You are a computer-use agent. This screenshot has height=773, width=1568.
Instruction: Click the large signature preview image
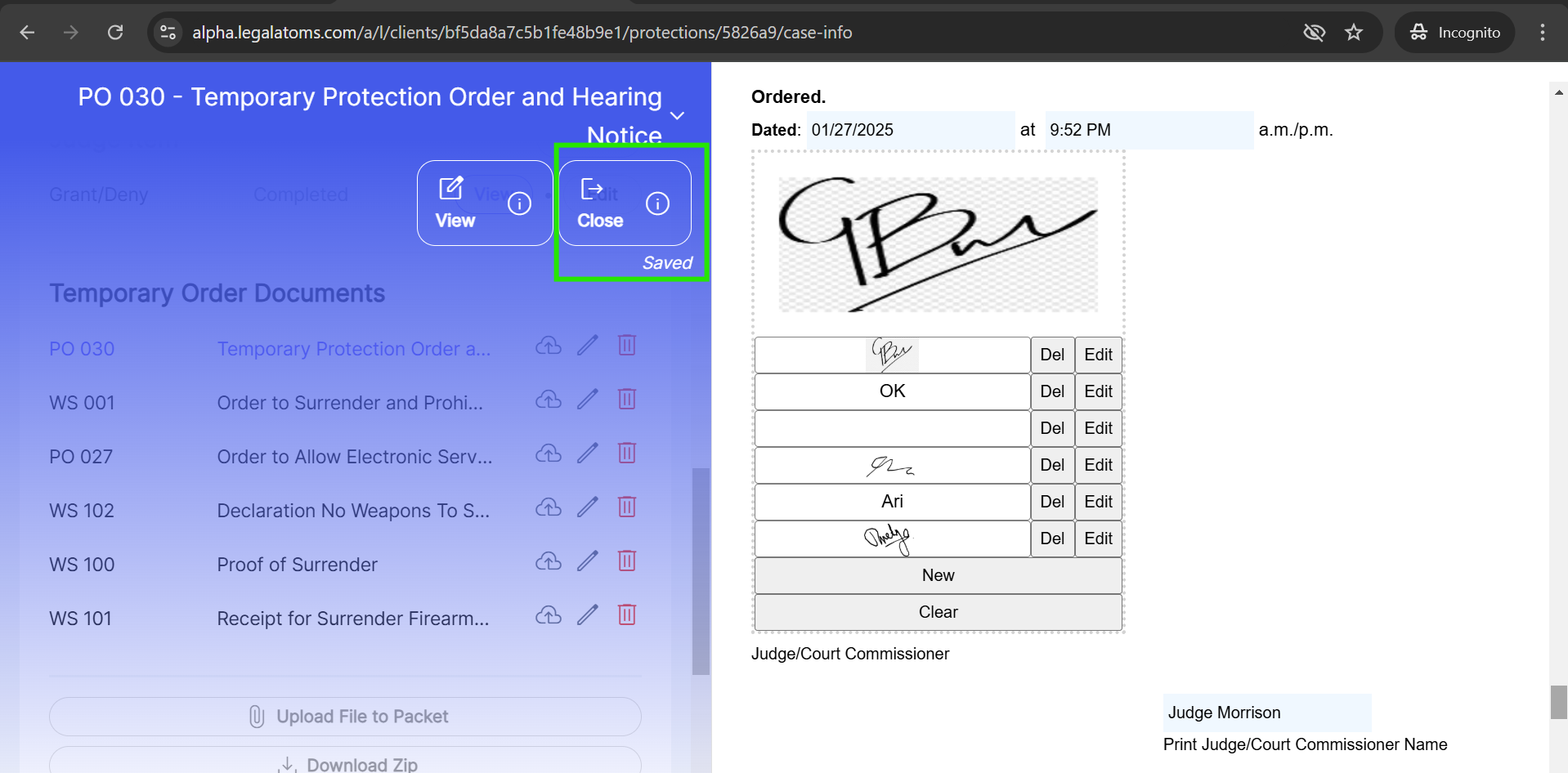[938, 244]
